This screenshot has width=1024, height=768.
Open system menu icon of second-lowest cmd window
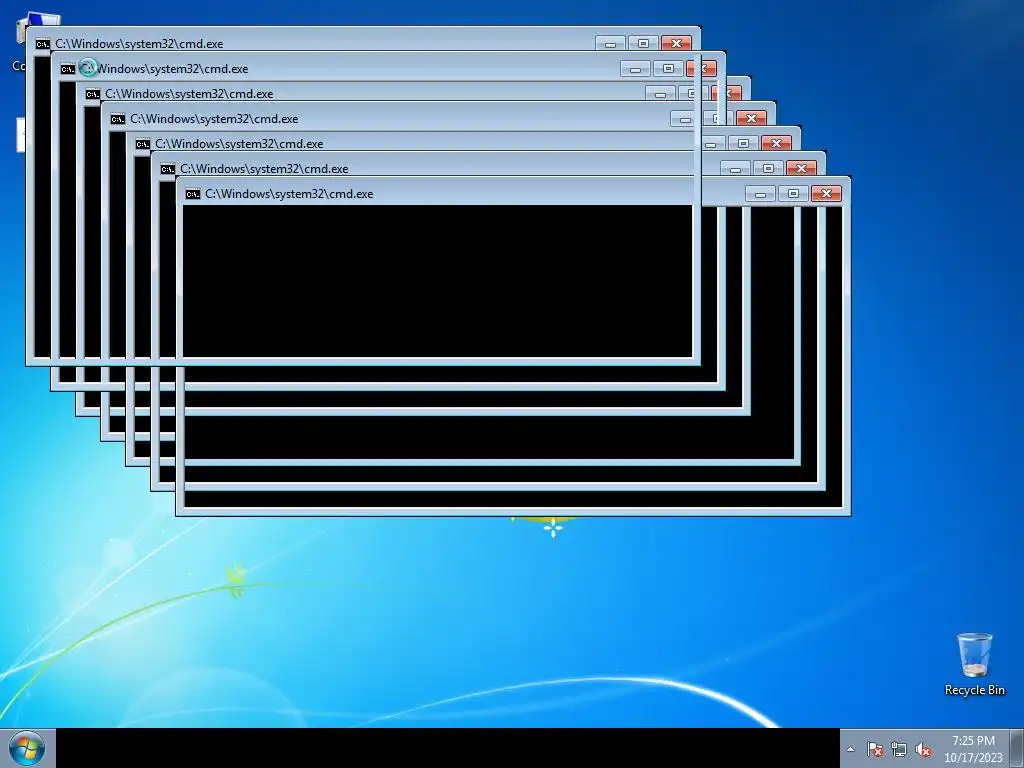(168, 169)
